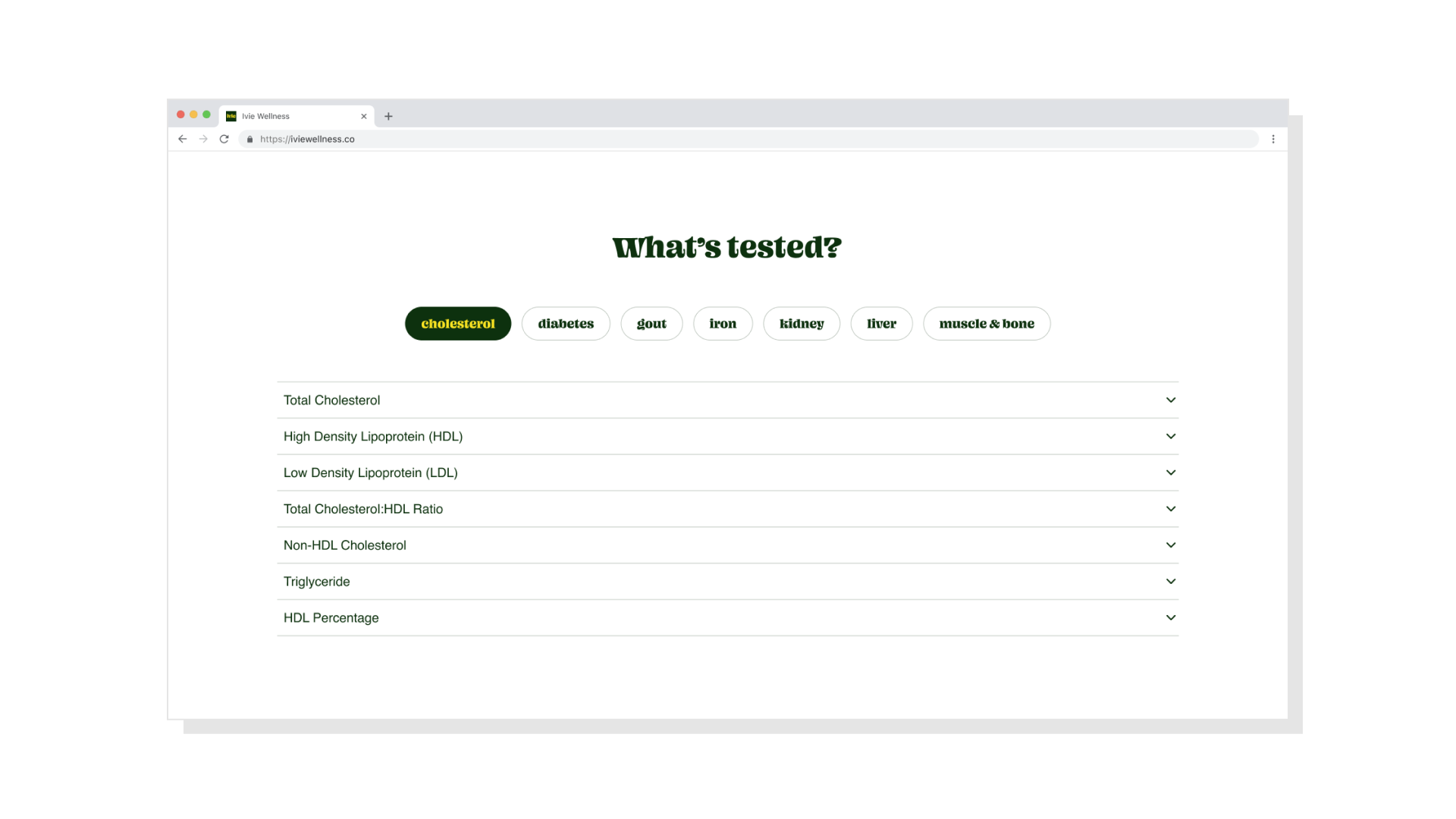1456x819 pixels.
Task: Switch to the kidney category
Action: (802, 324)
